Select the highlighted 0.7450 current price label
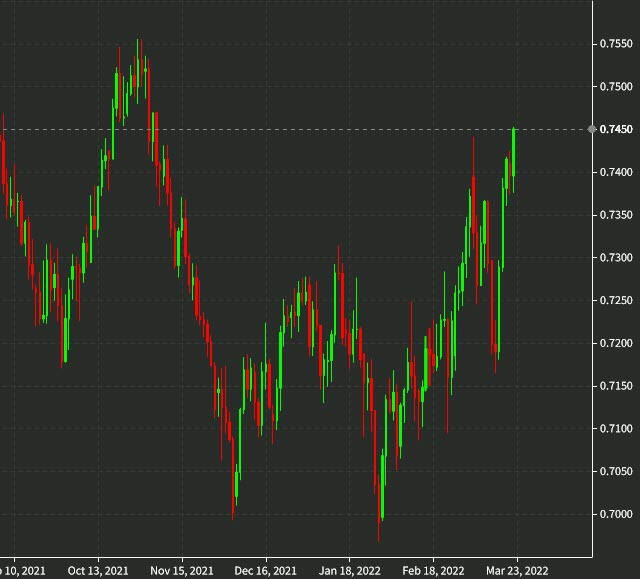The height and width of the screenshot is (579, 640). (x=616, y=129)
